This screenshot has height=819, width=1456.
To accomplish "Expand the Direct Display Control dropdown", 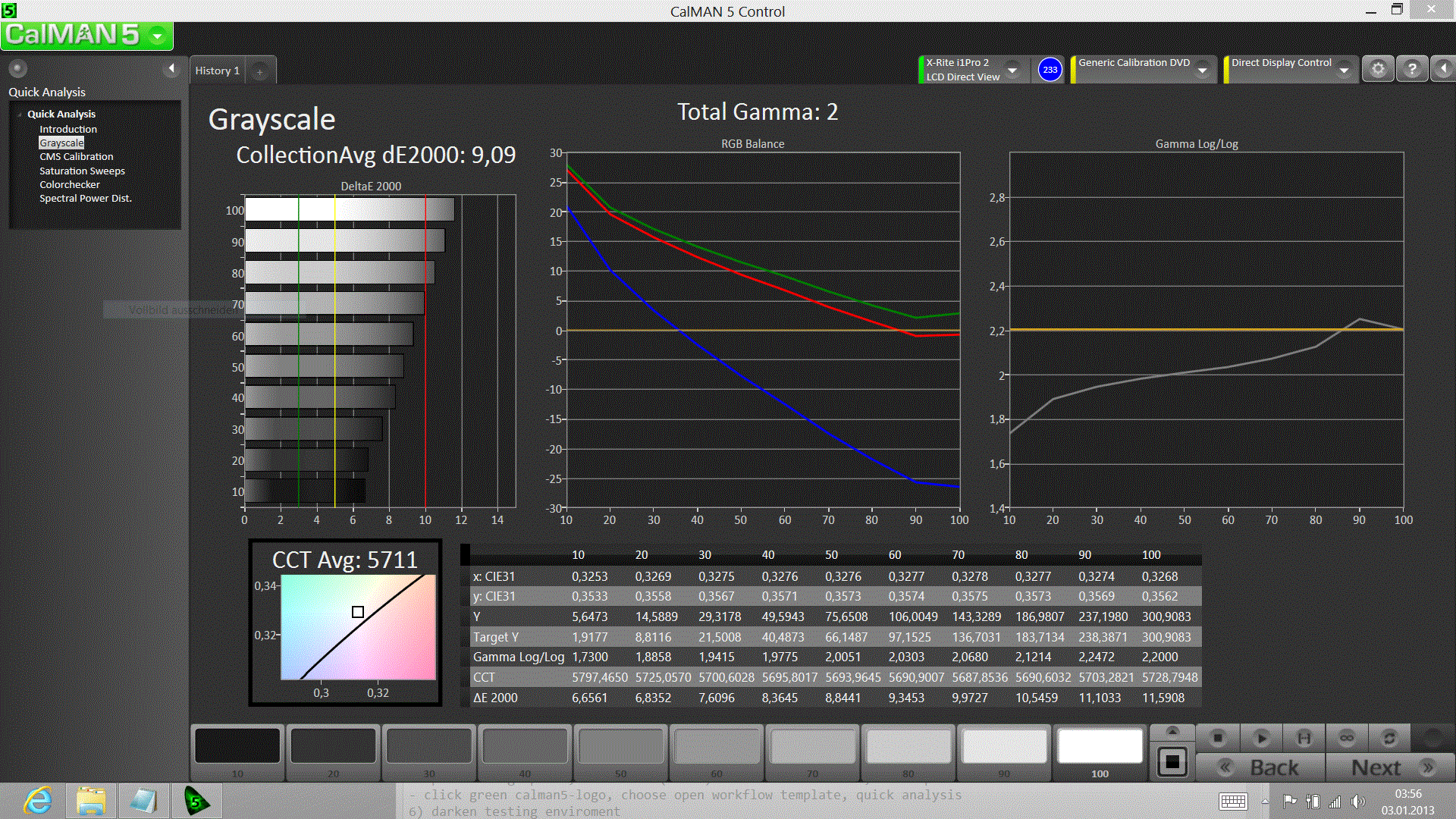I will coord(1344,71).
